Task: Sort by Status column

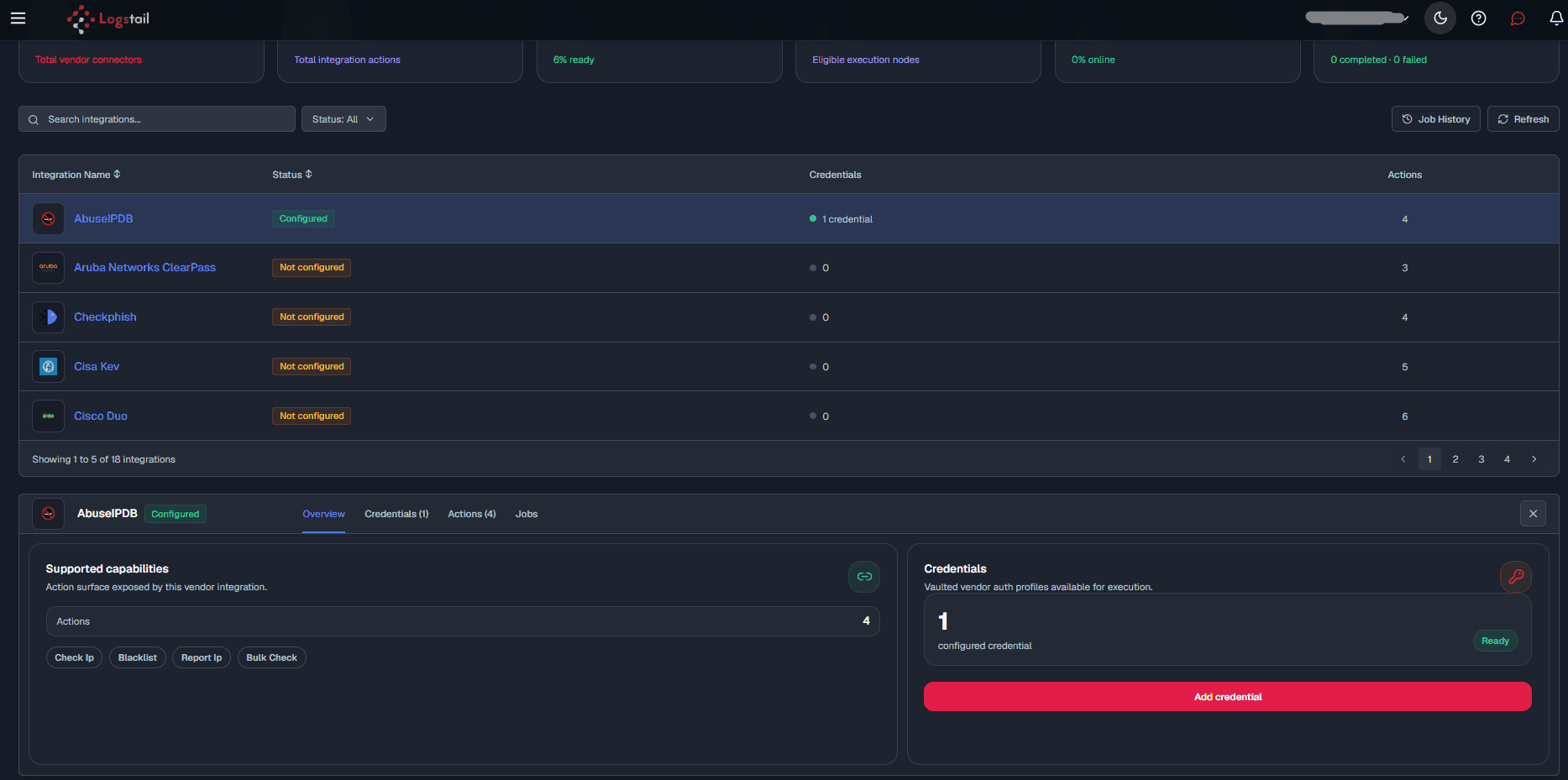Action: (x=292, y=175)
